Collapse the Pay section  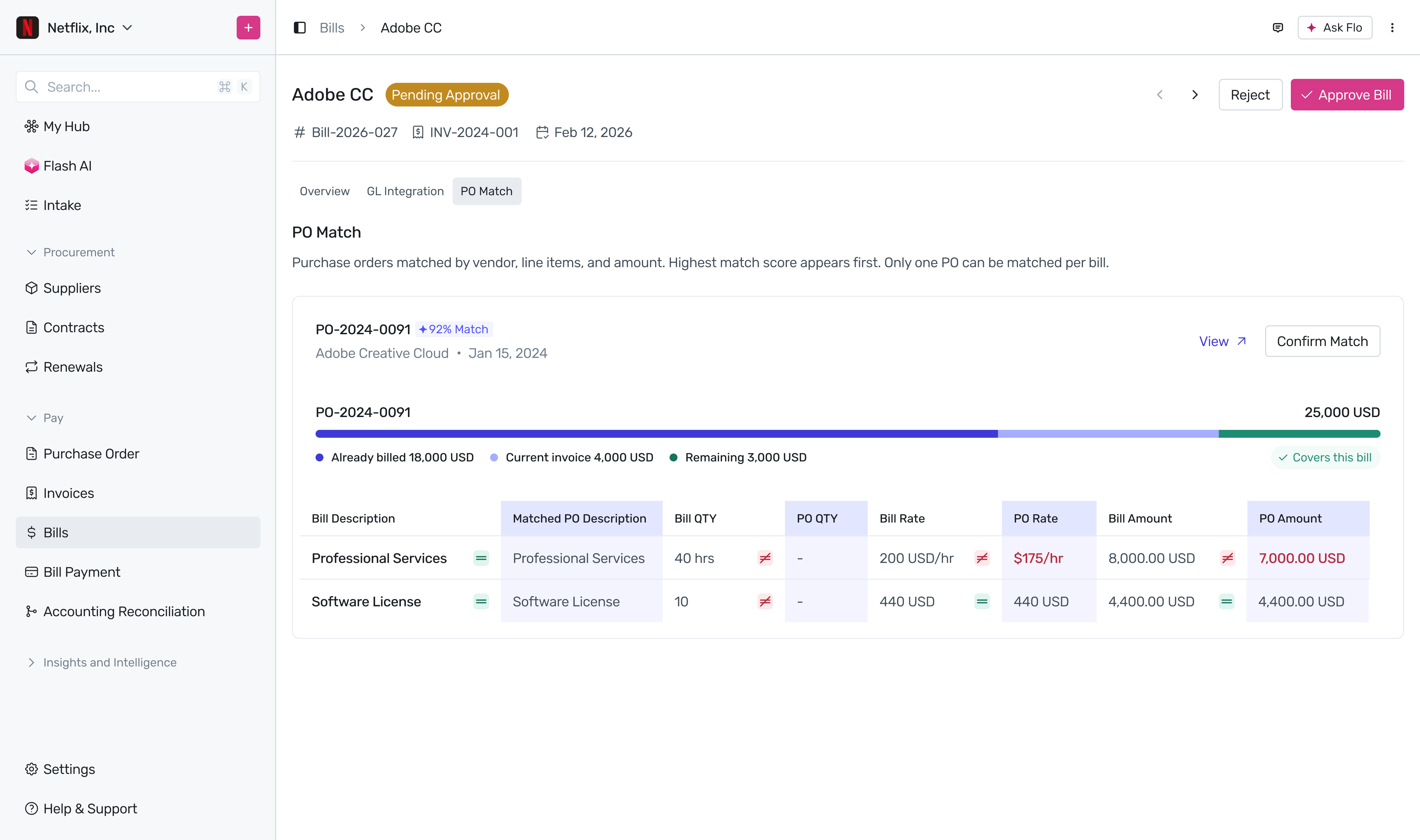click(x=45, y=418)
